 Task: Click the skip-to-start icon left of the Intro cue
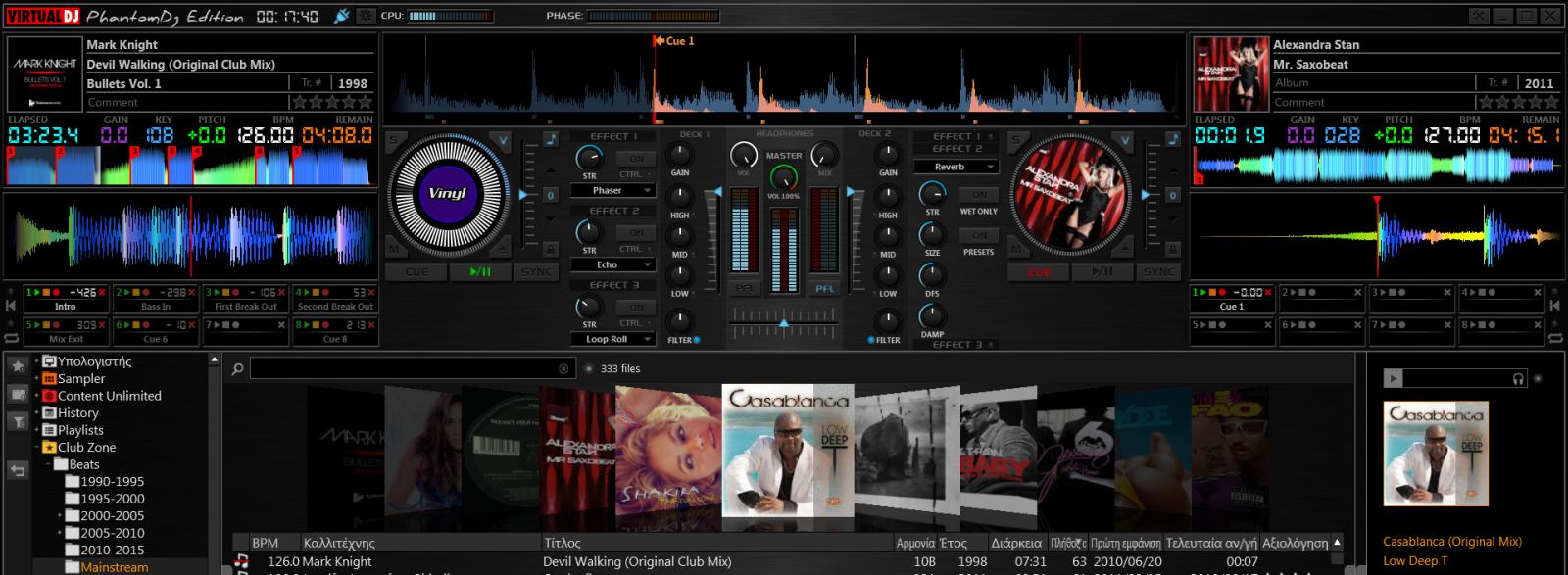(x=12, y=306)
